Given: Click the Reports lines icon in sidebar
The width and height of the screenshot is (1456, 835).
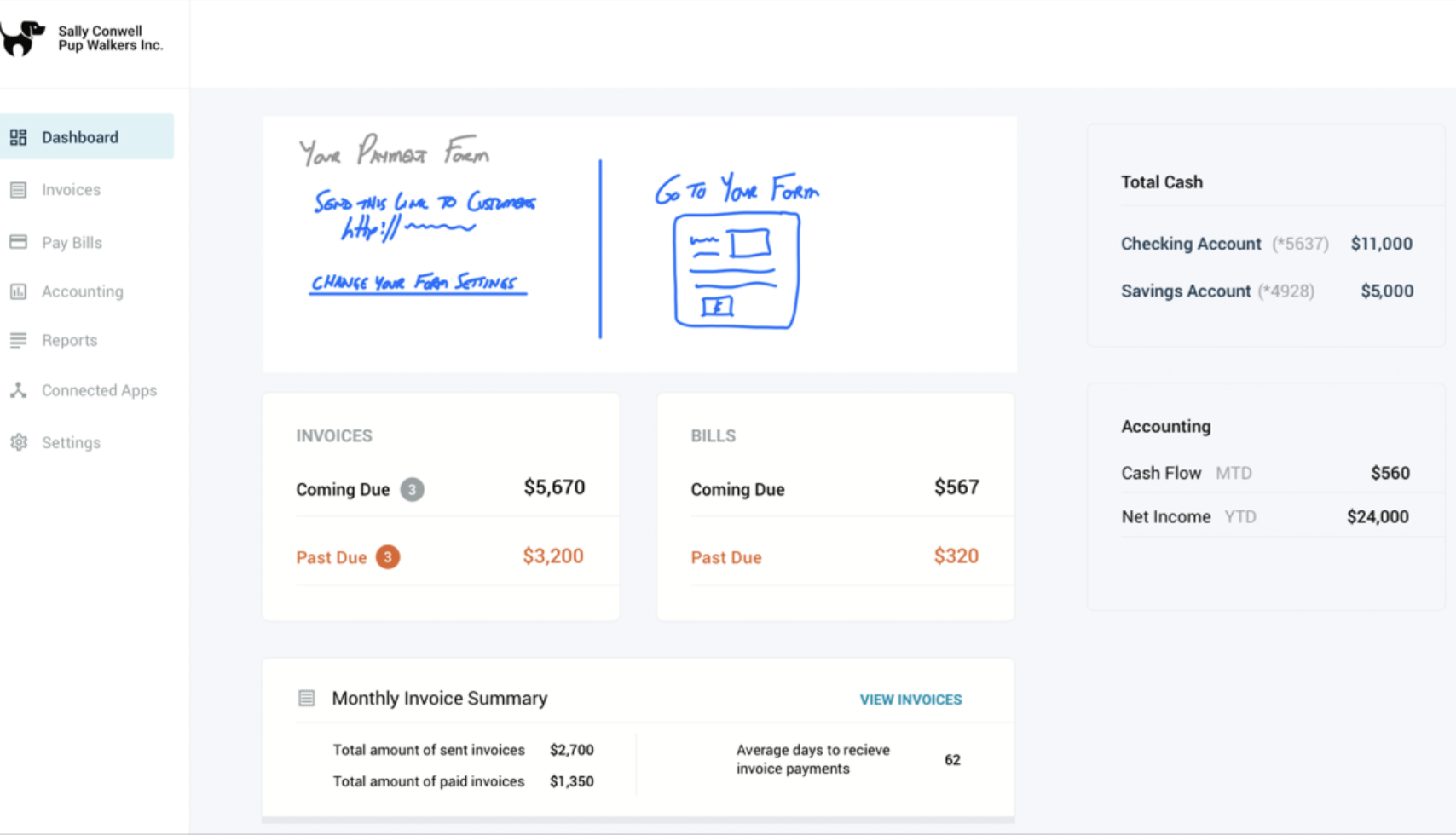Looking at the screenshot, I should [18, 340].
